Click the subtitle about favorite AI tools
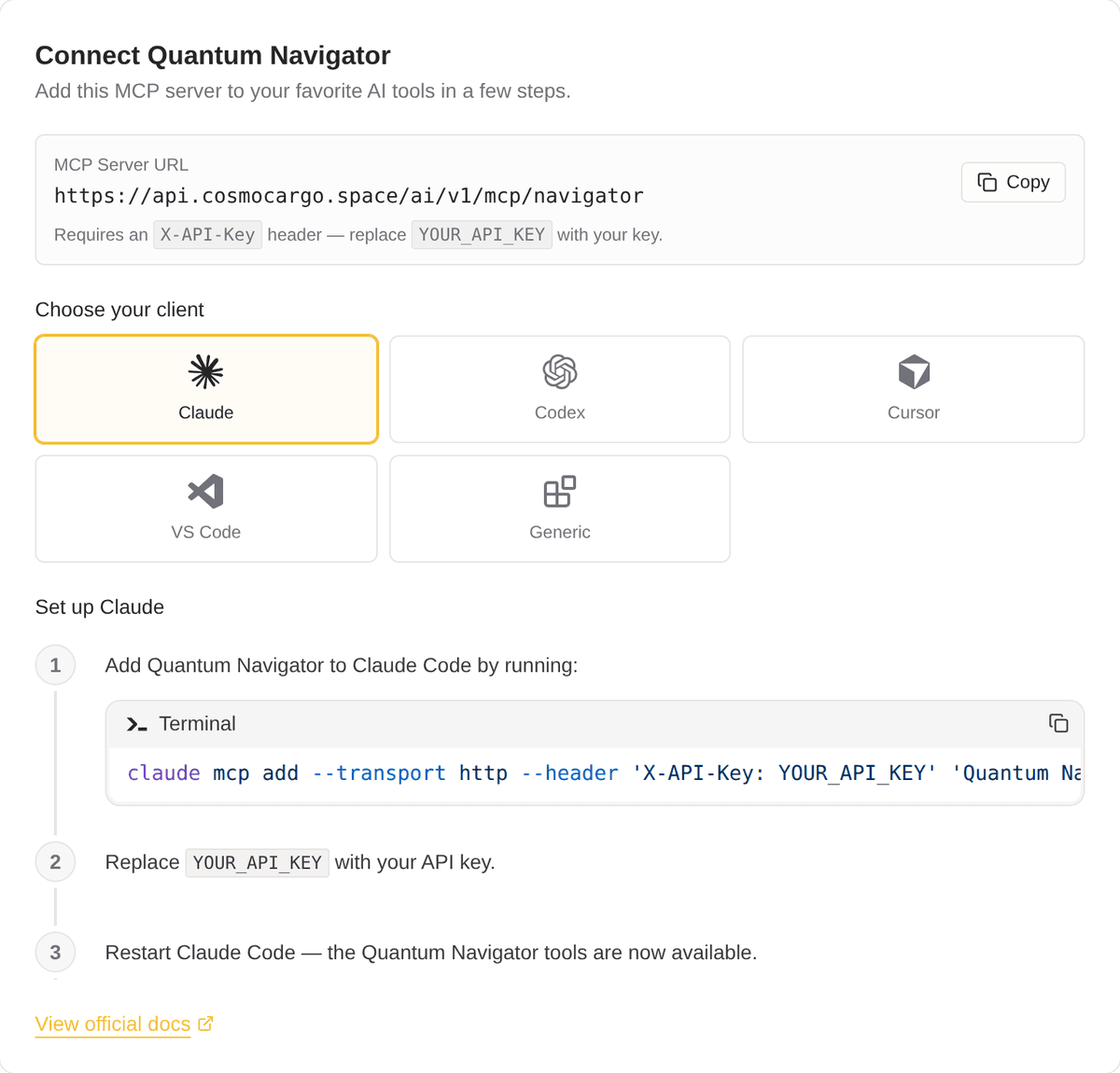 click(303, 91)
